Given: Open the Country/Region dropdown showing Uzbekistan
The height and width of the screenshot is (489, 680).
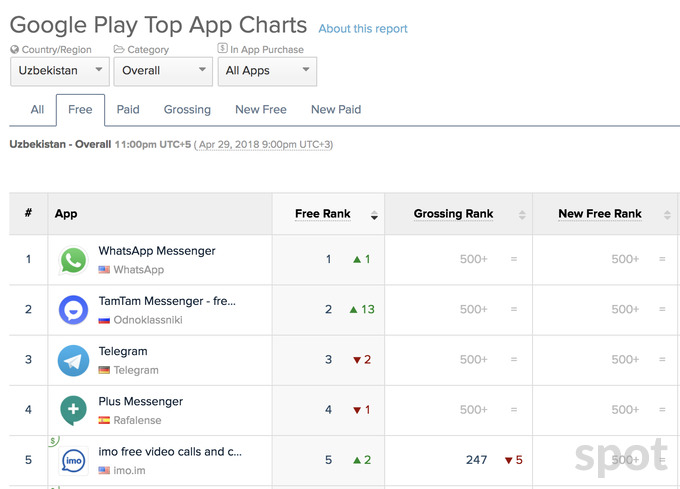Looking at the screenshot, I should pyautogui.click(x=60, y=71).
